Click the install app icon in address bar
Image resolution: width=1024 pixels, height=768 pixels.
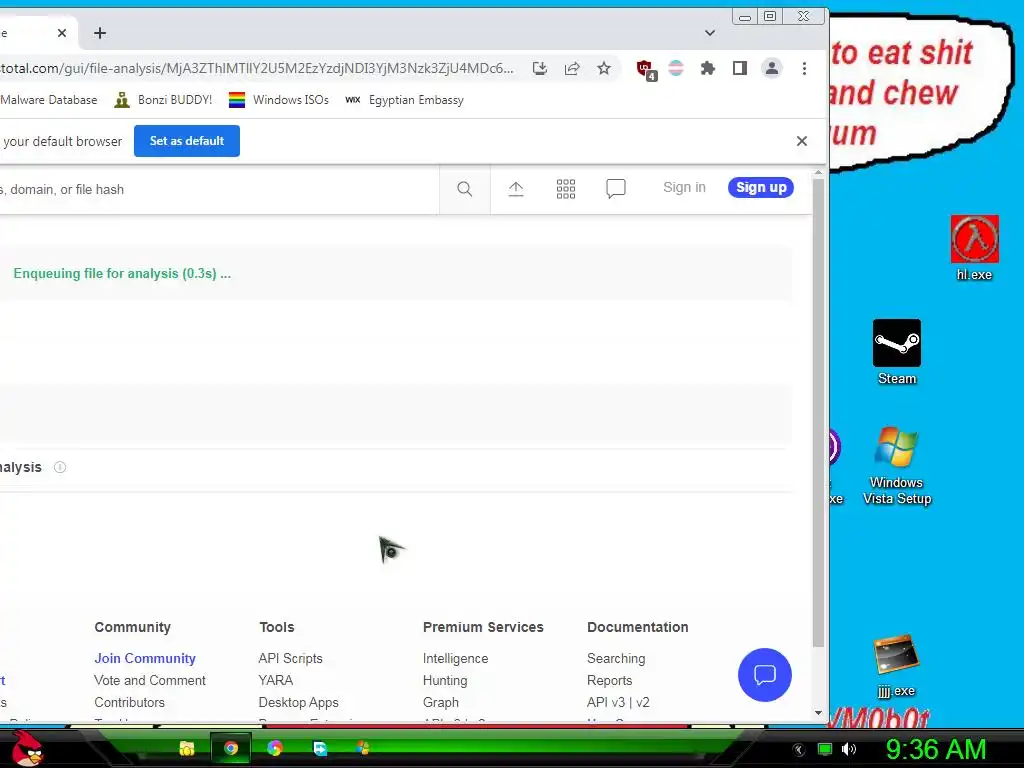[x=539, y=68]
